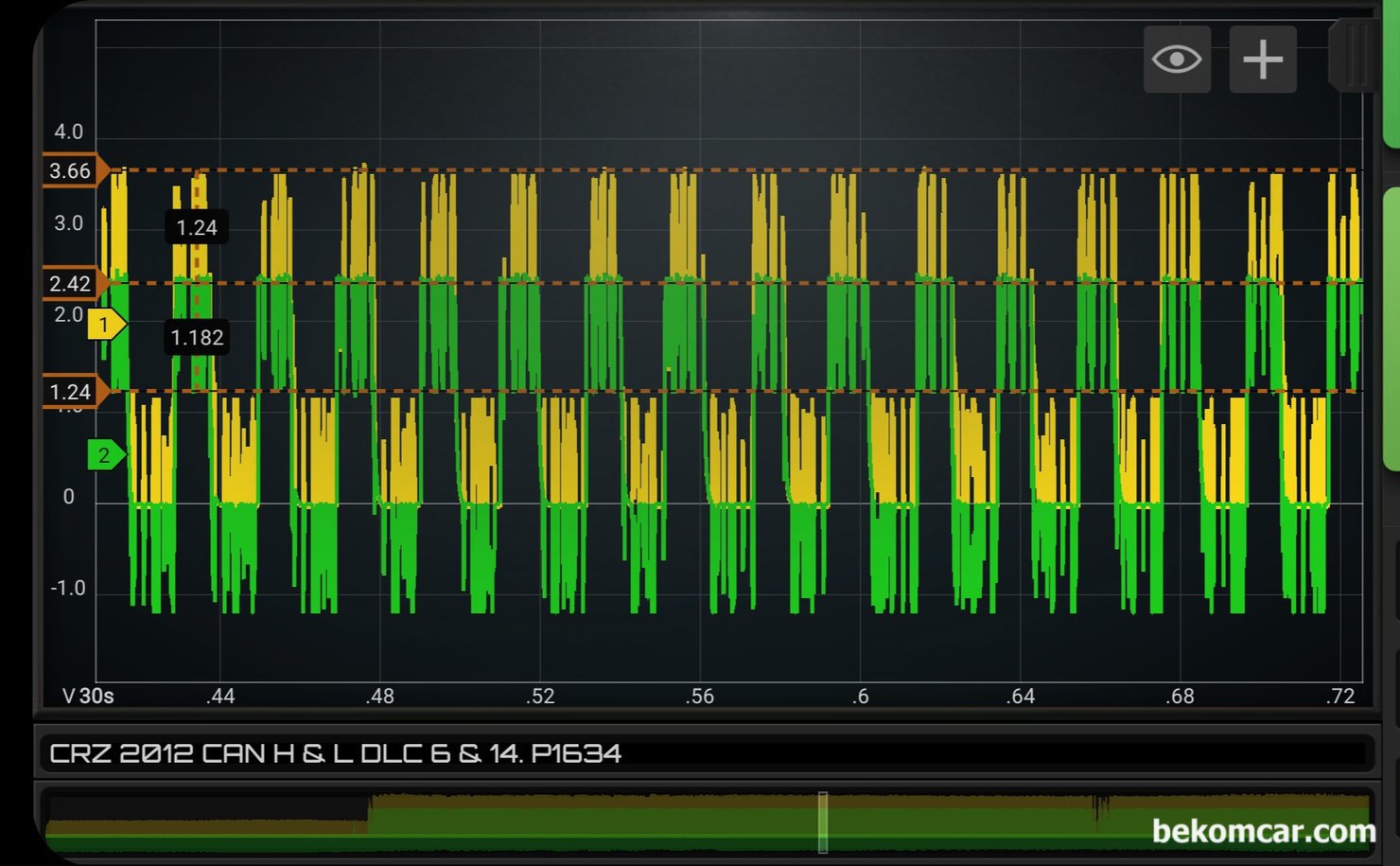The image size is (1400, 866).
Task: Click the .56 tick on time axis
Action: (700, 697)
